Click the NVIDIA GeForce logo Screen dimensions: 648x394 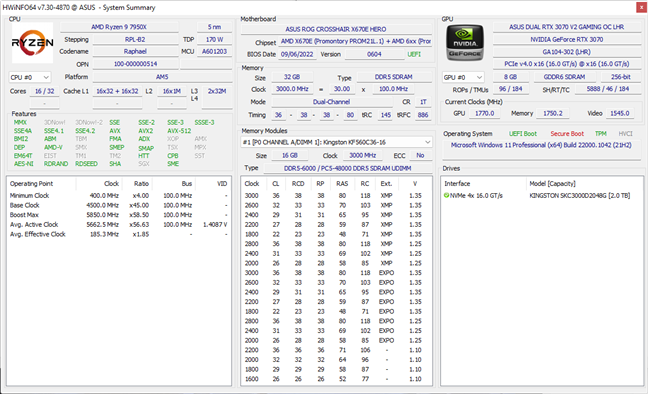coord(465,43)
